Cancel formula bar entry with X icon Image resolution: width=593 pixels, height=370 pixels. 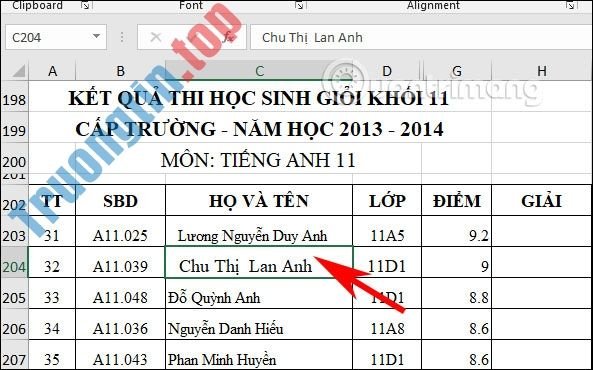tap(155, 37)
